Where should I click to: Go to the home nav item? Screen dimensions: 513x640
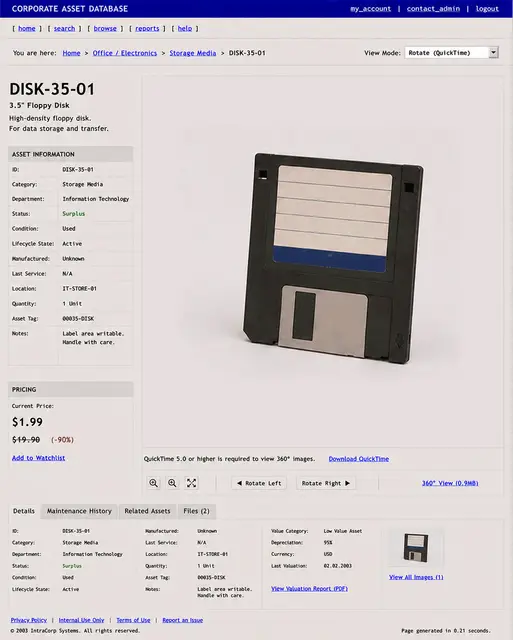pos(27,28)
